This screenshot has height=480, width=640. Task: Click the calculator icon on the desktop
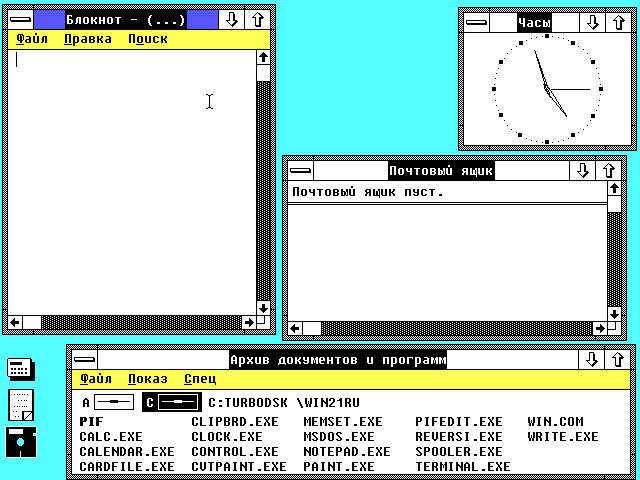point(20,369)
